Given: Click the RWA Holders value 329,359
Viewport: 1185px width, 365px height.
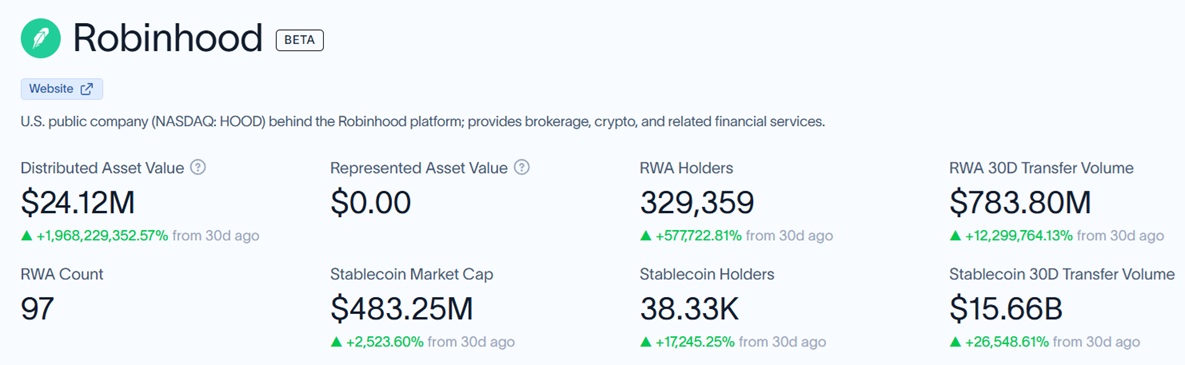Looking at the screenshot, I should click(x=697, y=203).
